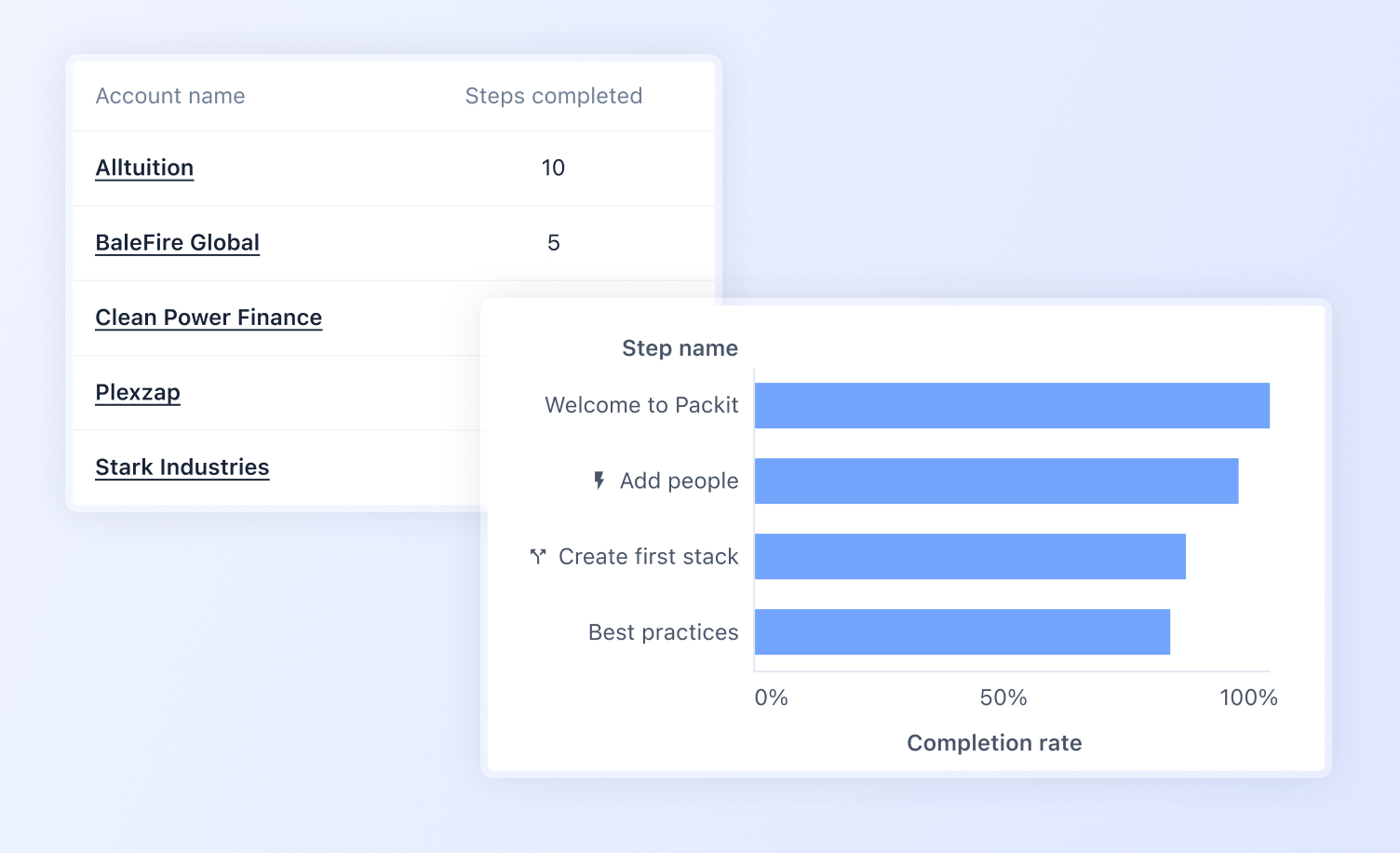Viewport: 1400px width, 853px height.
Task: Click the Account name column header
Action: pyautogui.click(x=170, y=96)
